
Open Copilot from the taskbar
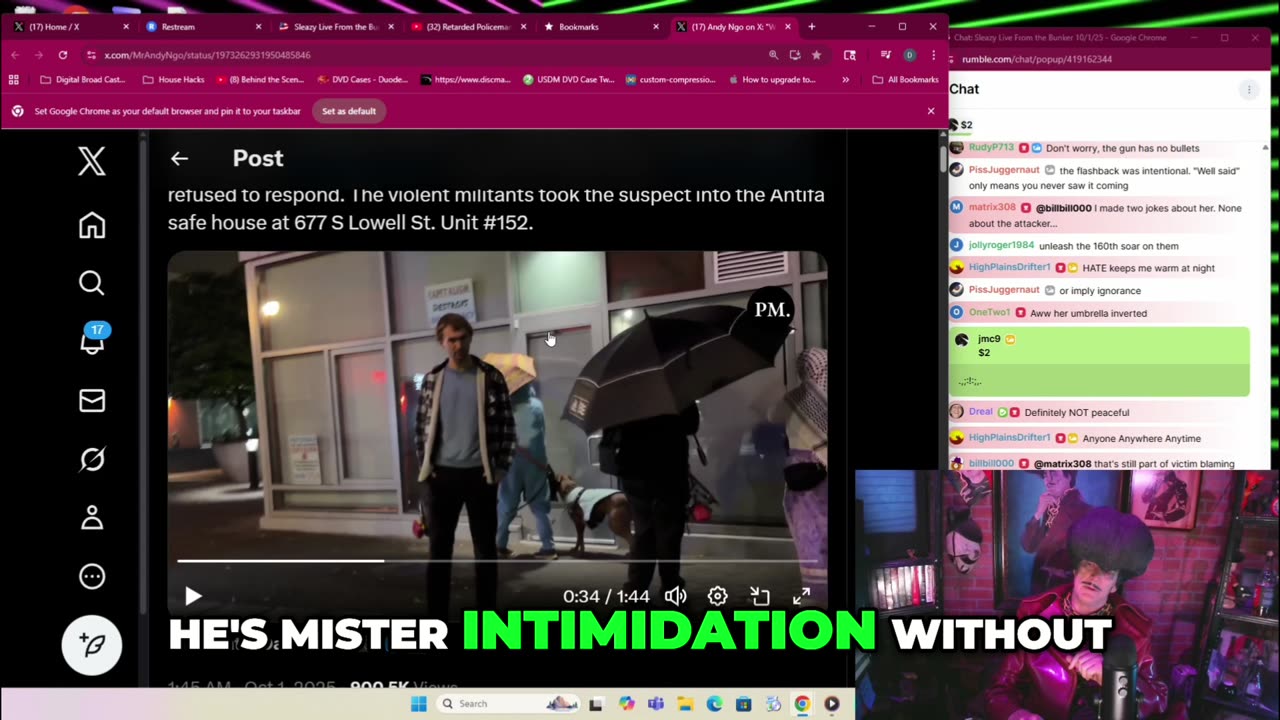pyautogui.click(x=626, y=704)
